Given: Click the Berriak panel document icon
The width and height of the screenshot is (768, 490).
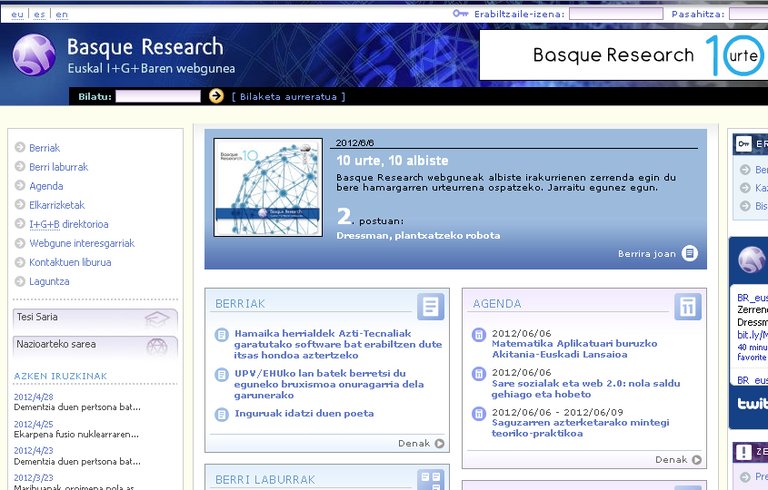Looking at the screenshot, I should 430,306.
